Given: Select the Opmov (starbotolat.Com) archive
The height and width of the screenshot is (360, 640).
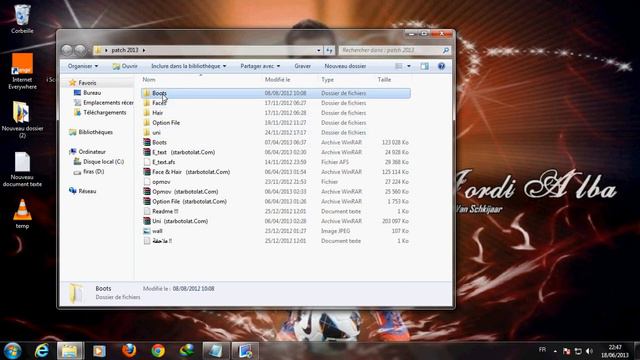Looking at the screenshot, I should click(276, 191).
